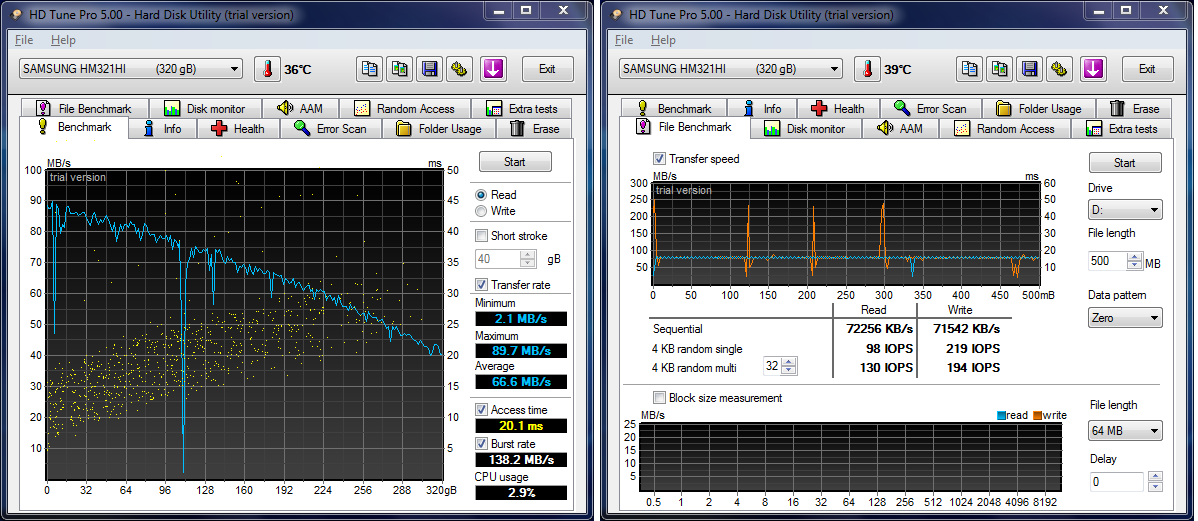Select the Write radio button
1198x521 pixels.
pyautogui.click(x=482, y=211)
